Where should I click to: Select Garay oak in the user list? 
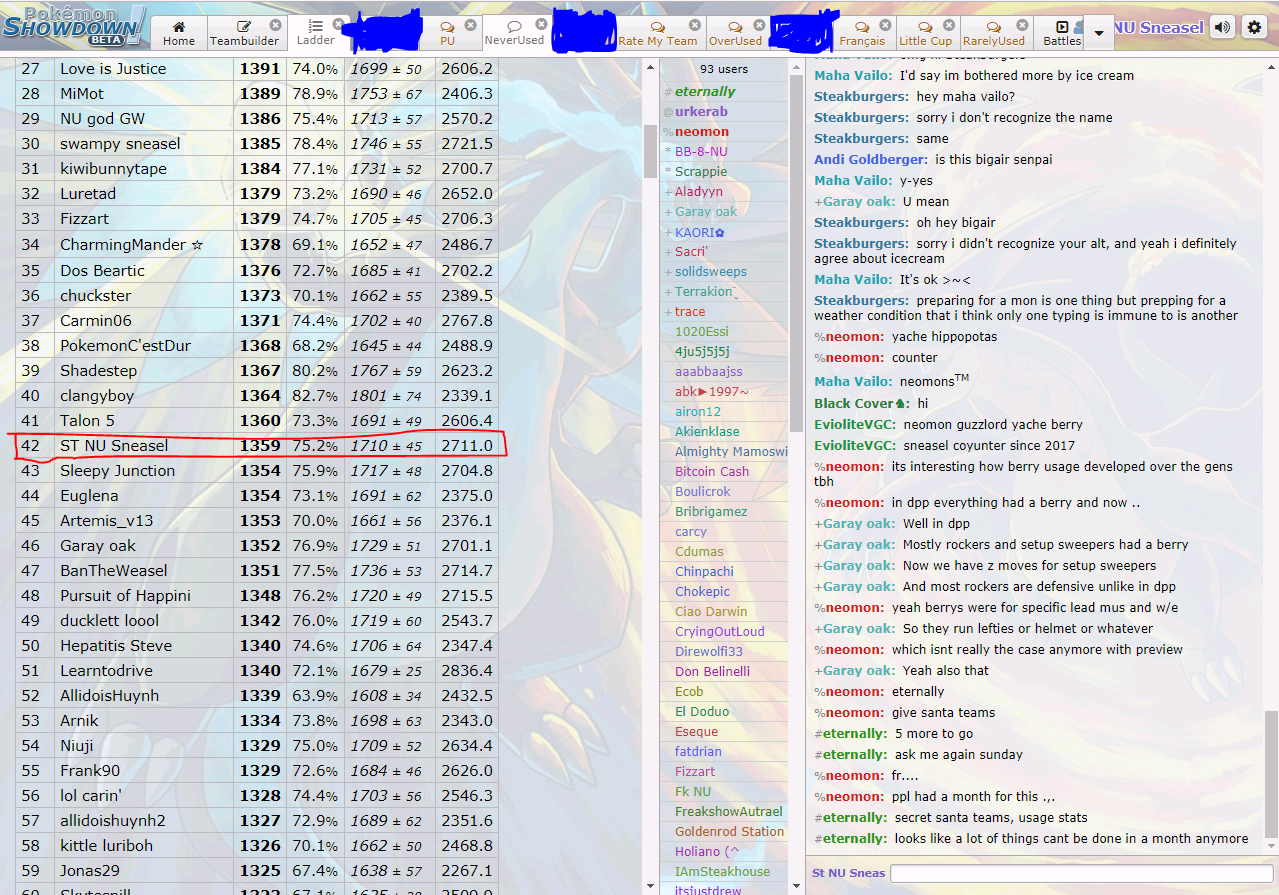[x=705, y=211]
